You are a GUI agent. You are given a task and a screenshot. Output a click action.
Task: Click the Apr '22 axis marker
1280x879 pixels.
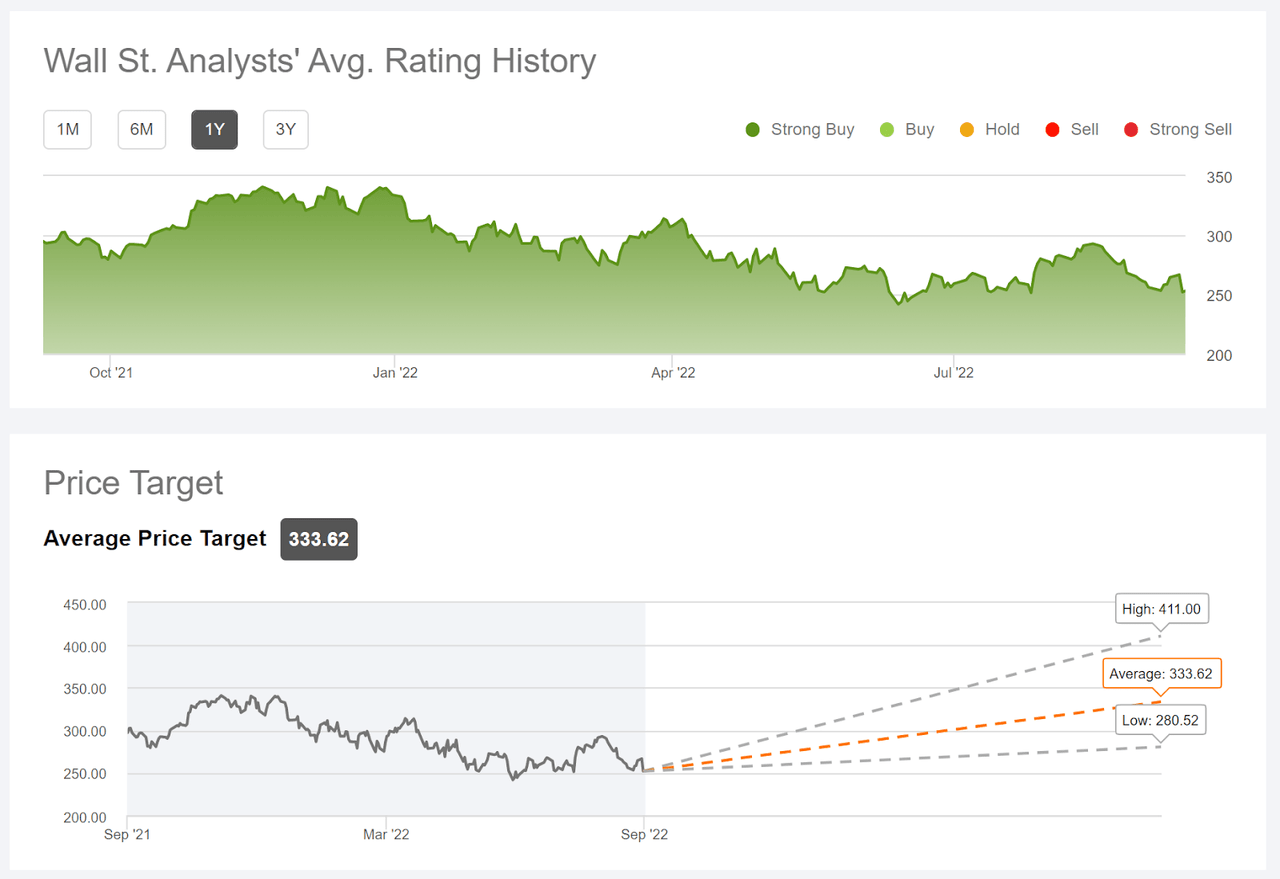point(673,373)
